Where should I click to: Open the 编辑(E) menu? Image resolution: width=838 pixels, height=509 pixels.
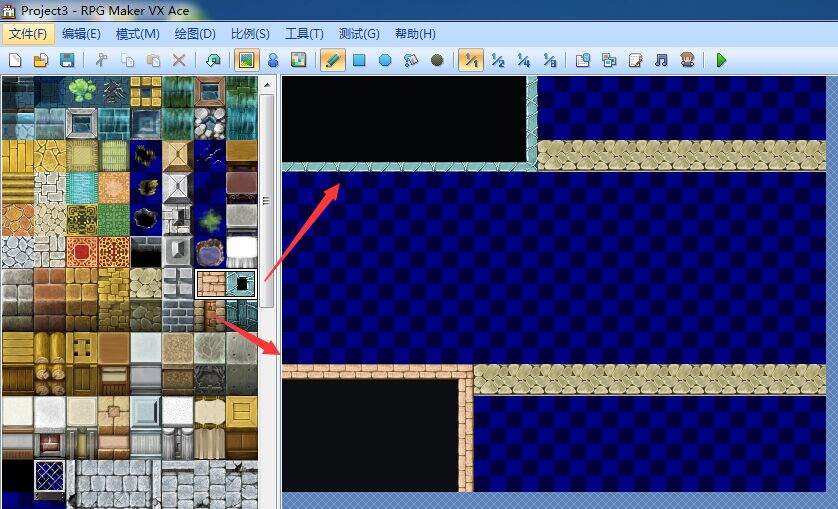[x=81, y=34]
